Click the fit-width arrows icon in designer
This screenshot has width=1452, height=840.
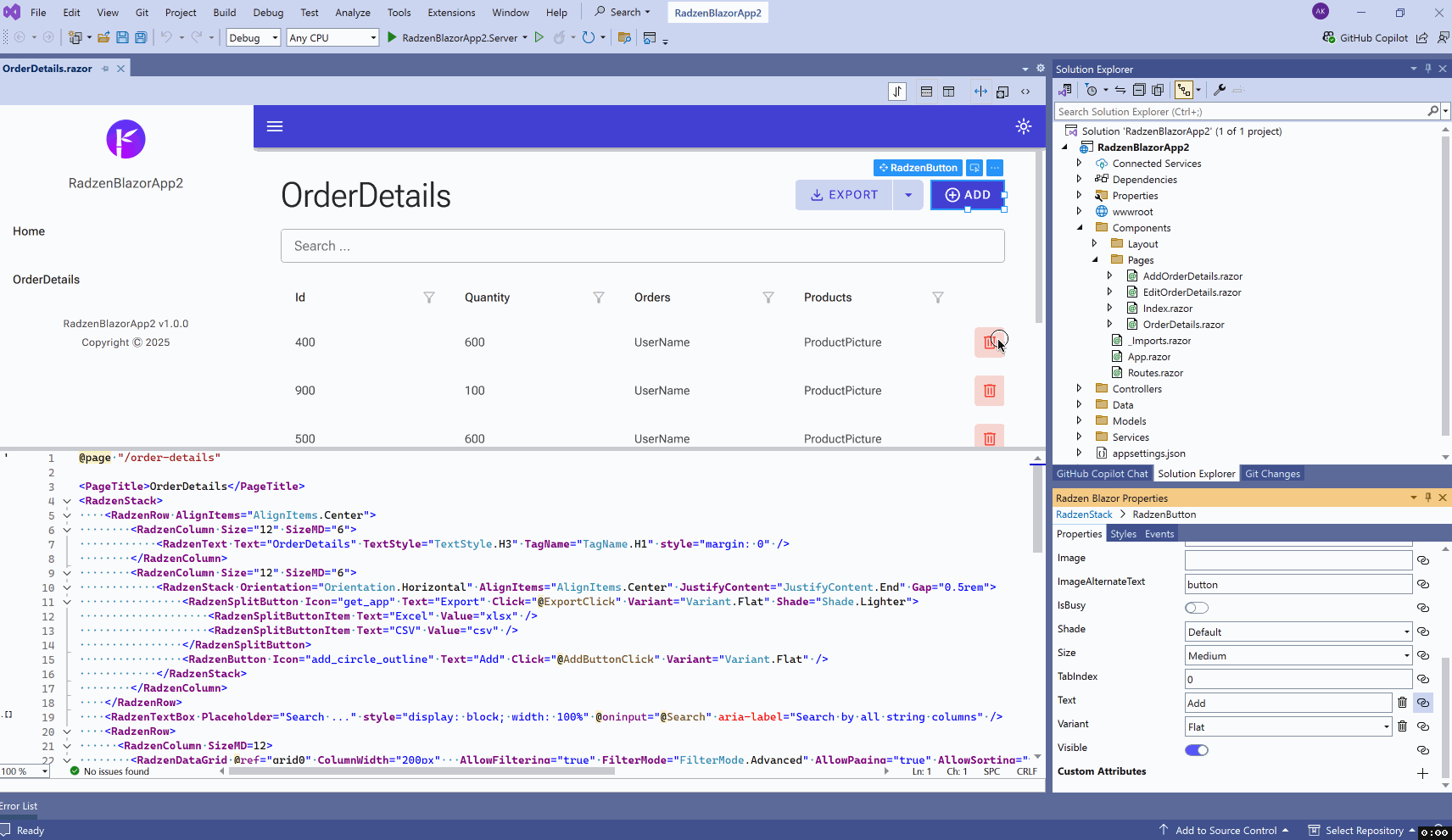(x=980, y=92)
